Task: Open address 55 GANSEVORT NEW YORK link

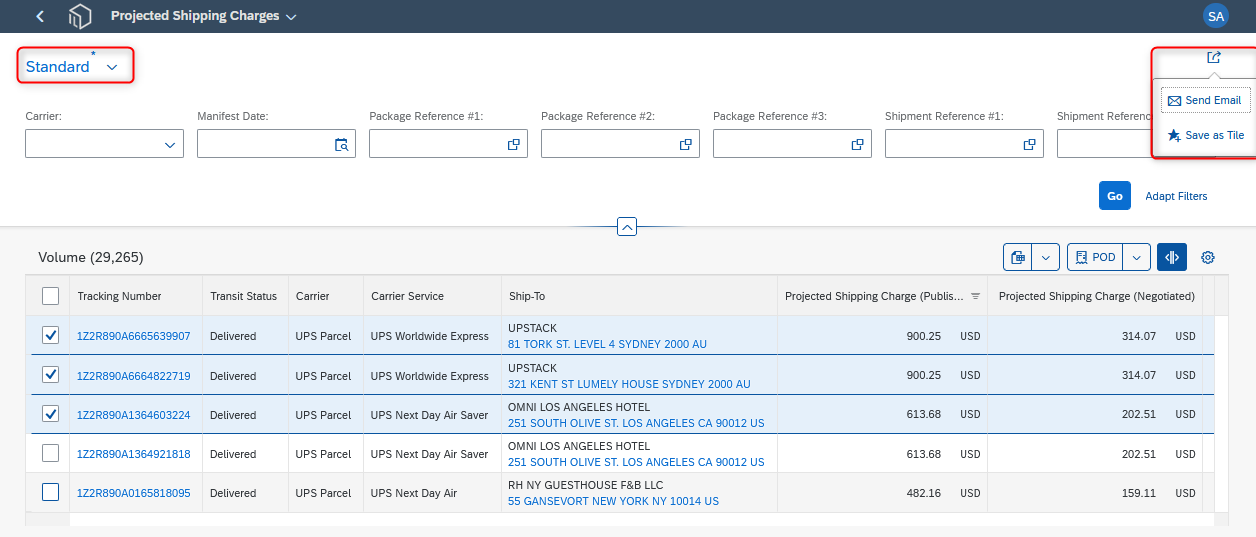Action: pos(613,501)
